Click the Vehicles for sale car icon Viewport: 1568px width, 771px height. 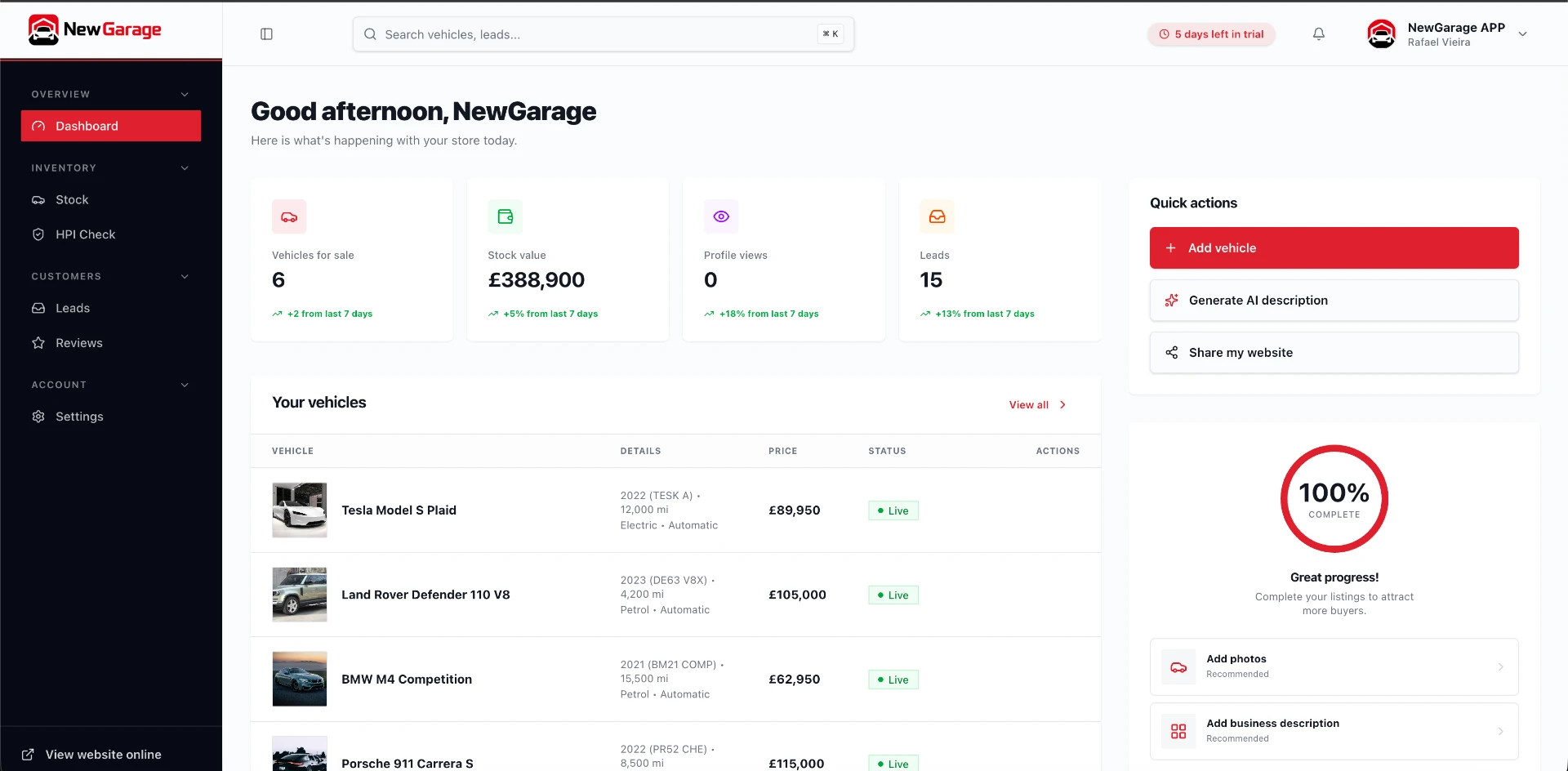(289, 216)
